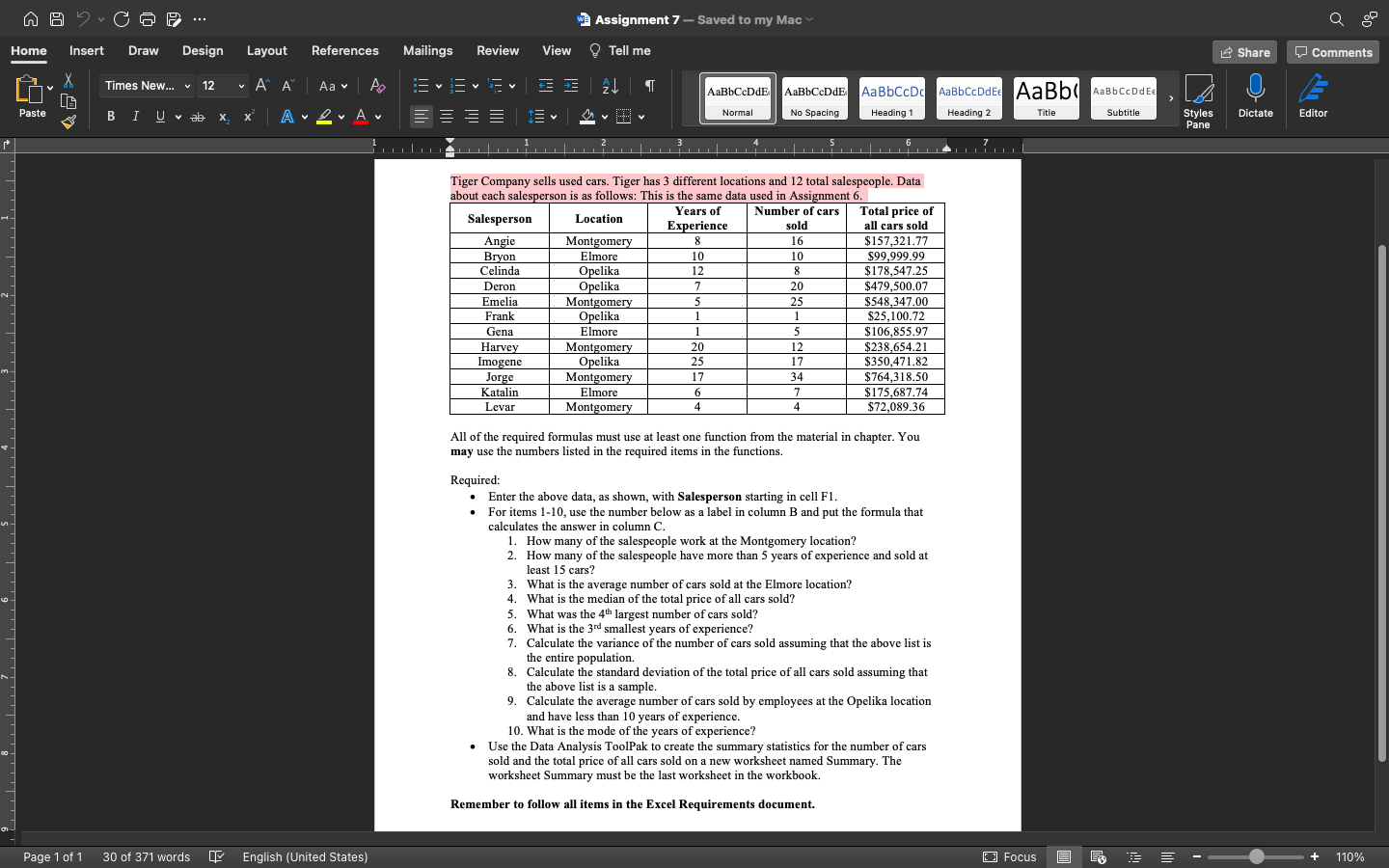Open the Comments button
The height and width of the screenshot is (868, 1389).
coord(1333,52)
